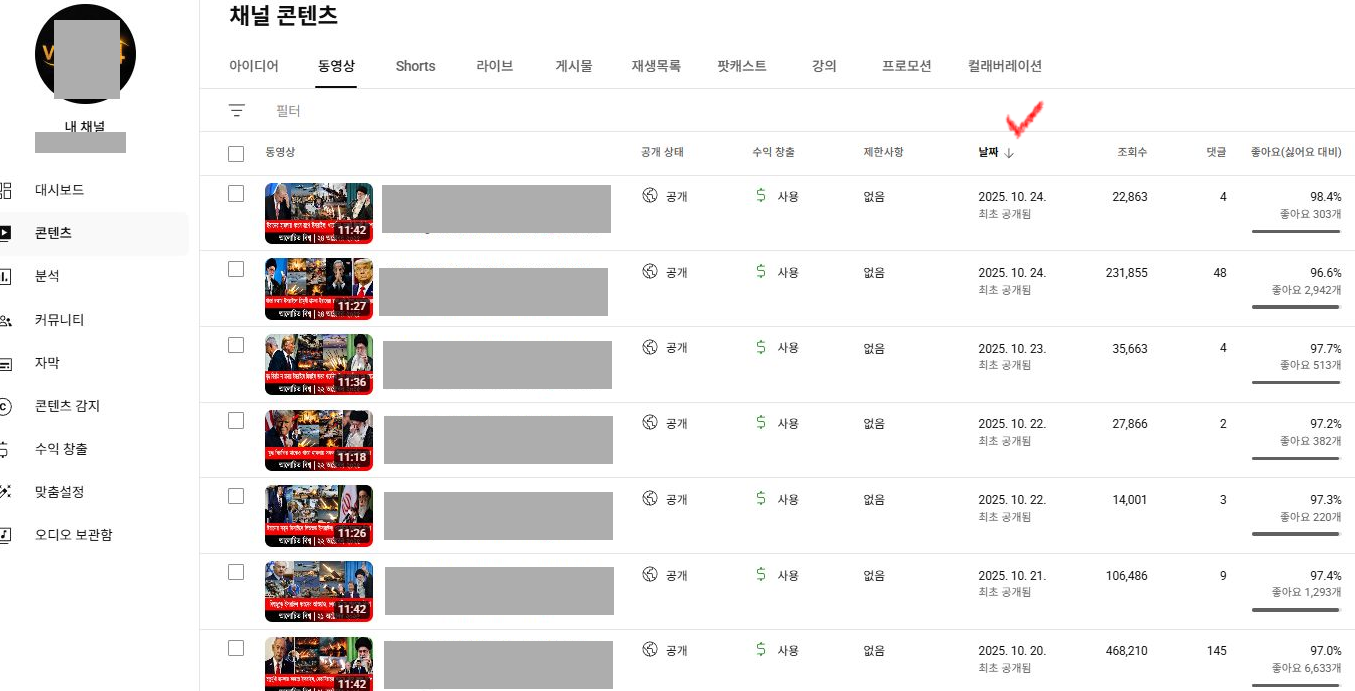Click the filter lines icon beside 필터
Image resolution: width=1355 pixels, height=691 pixels.
coord(237,111)
